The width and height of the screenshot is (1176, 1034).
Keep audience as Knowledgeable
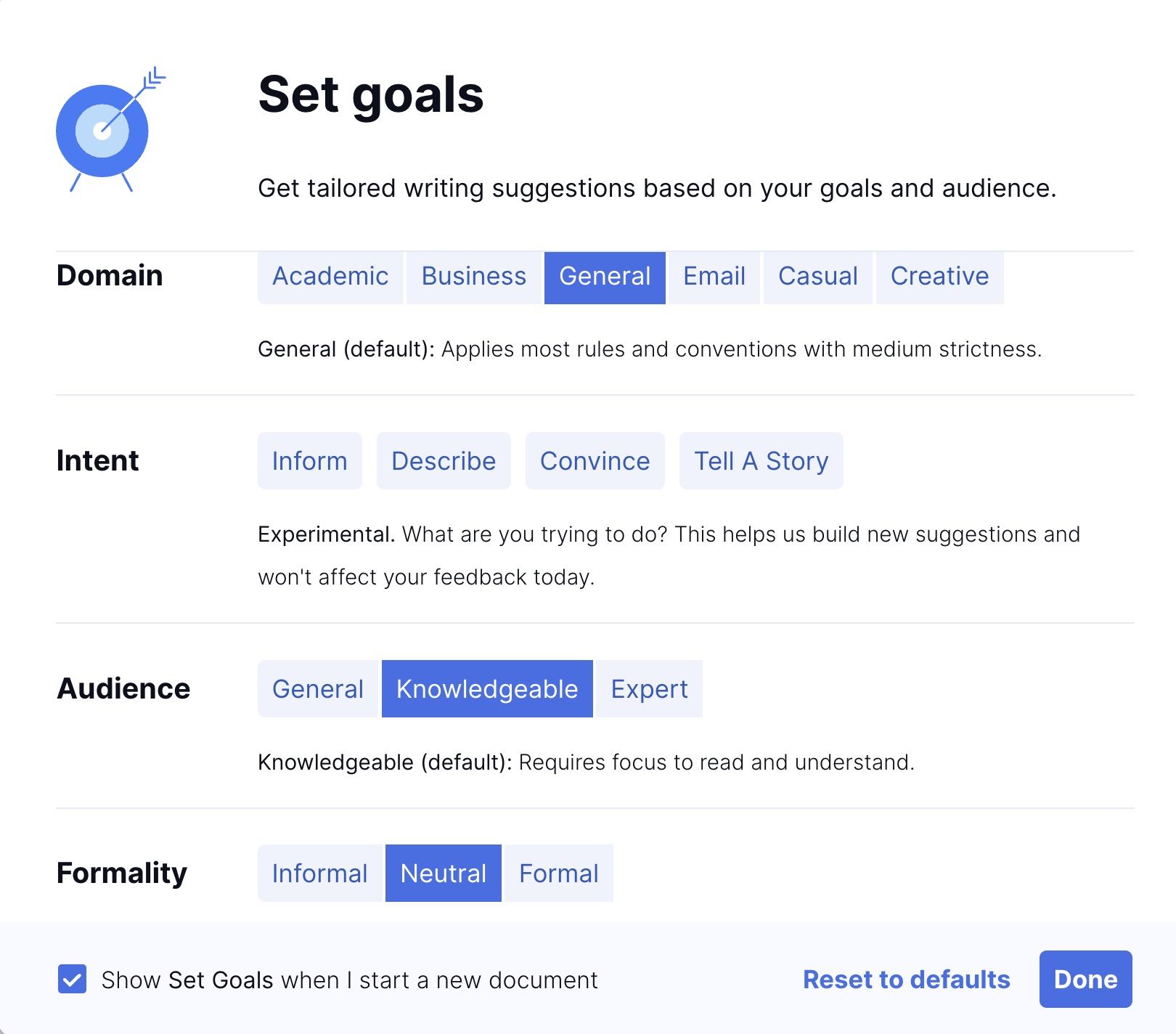click(486, 688)
